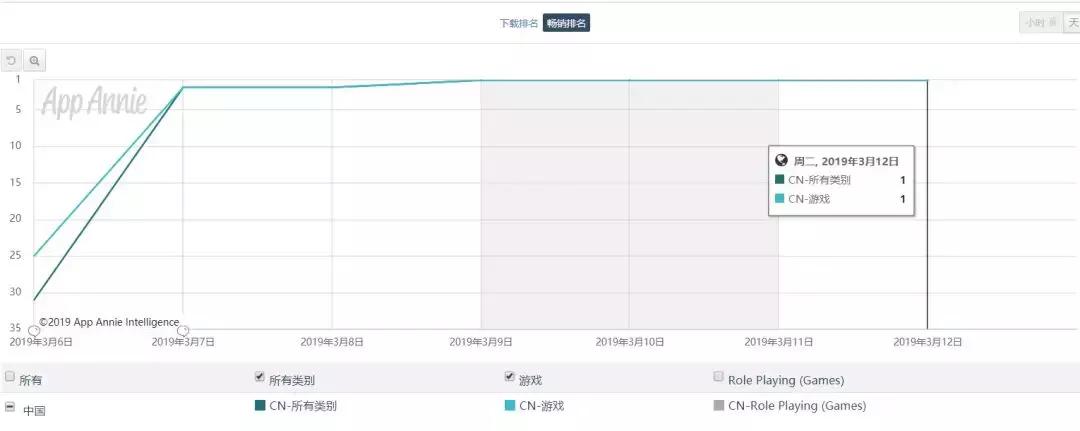Uncheck the 游戏 checkbox
The image size is (1080, 431).
click(x=510, y=377)
